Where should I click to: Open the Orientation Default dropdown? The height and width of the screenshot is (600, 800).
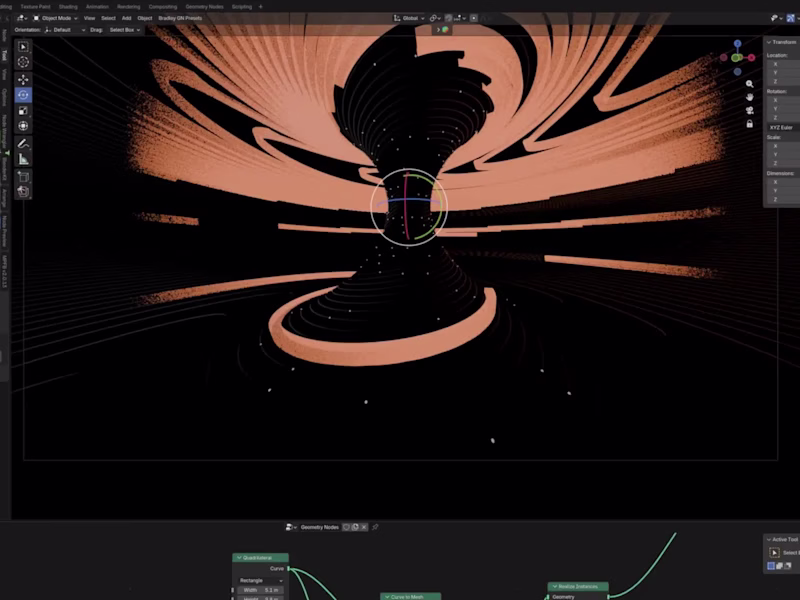click(x=65, y=30)
